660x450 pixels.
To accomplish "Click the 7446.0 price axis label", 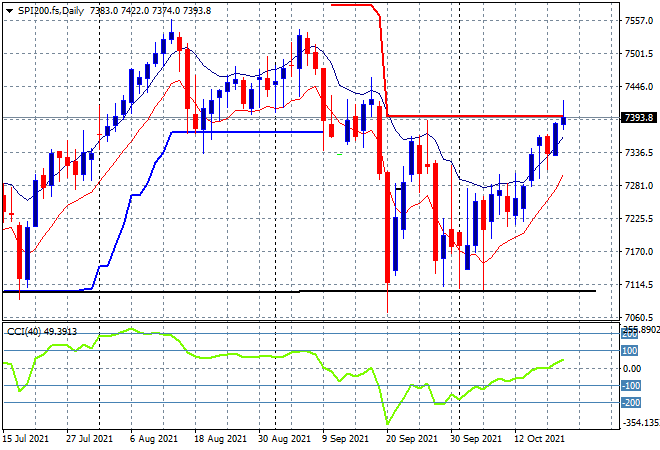I will [639, 87].
